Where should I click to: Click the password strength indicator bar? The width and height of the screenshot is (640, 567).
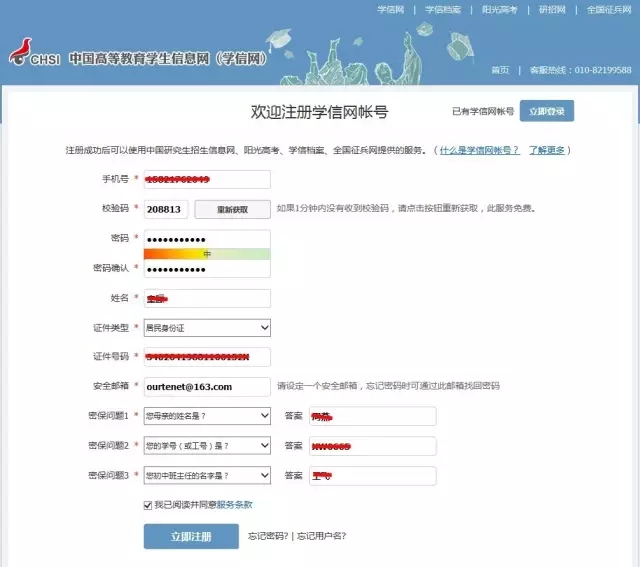pos(207,254)
